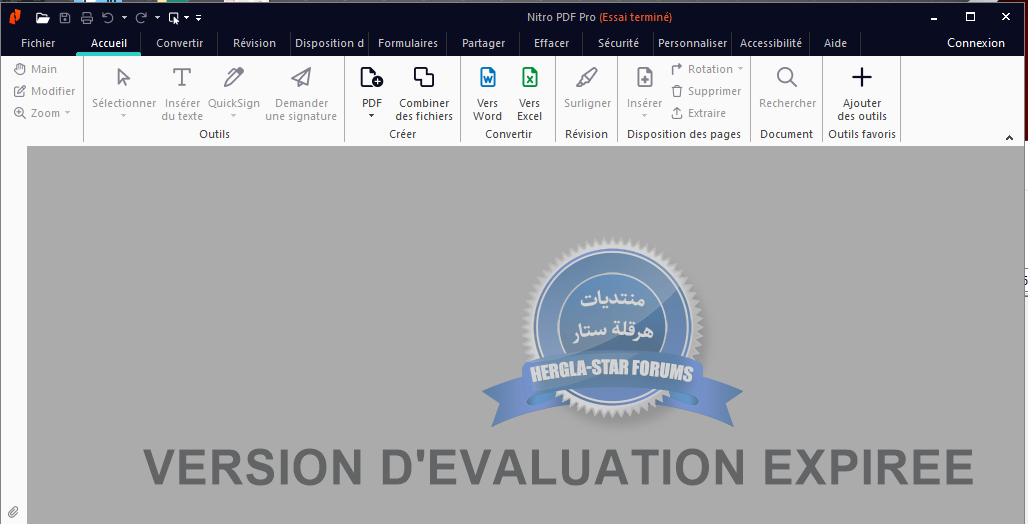1028x524 pixels.
Task: Convert with Vers Excel
Action: point(529,93)
